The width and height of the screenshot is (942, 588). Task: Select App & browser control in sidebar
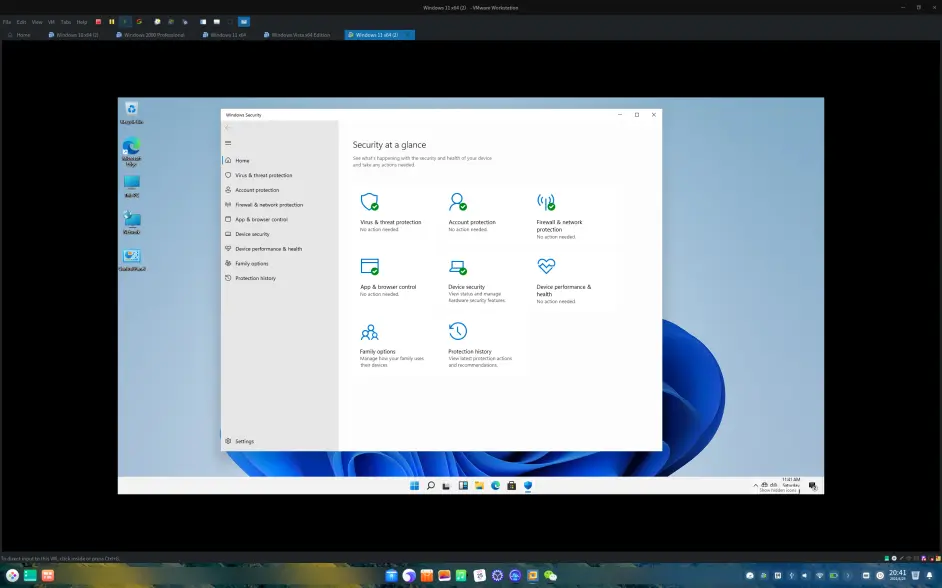pyautogui.click(x=280, y=219)
